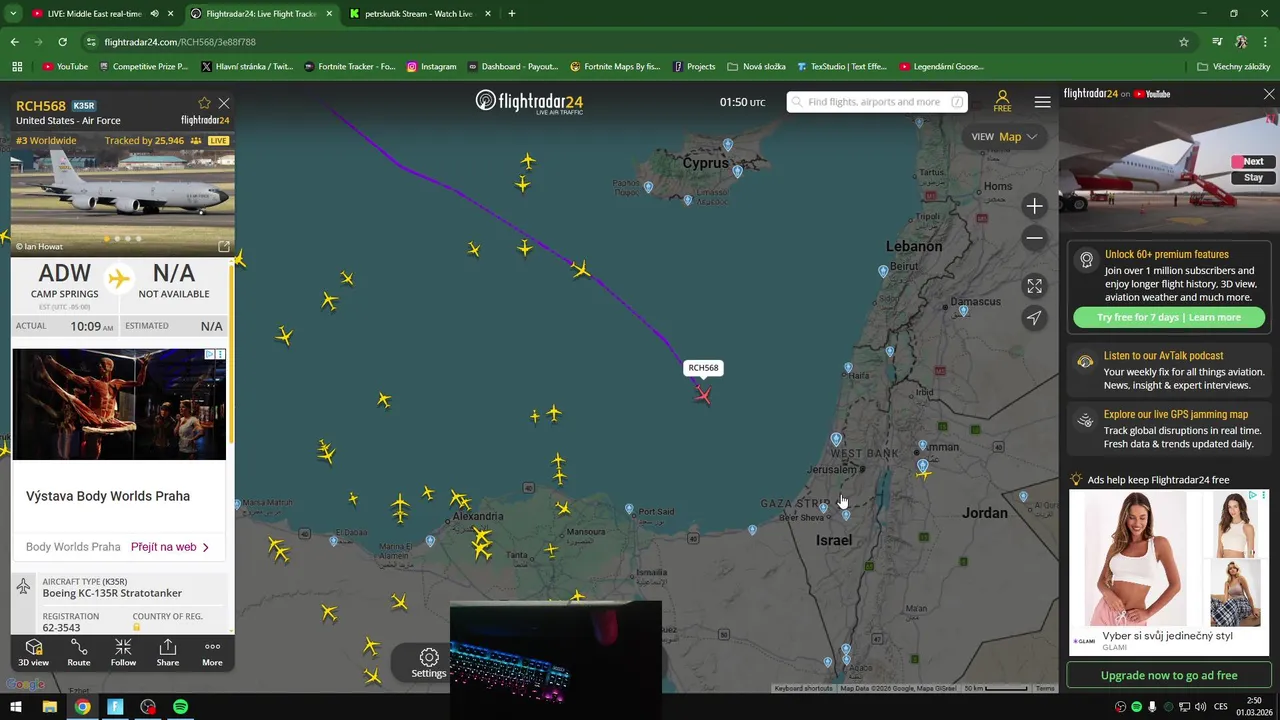The height and width of the screenshot is (720, 1280).
Task: Follow the selected aircraft
Action: coord(123,653)
